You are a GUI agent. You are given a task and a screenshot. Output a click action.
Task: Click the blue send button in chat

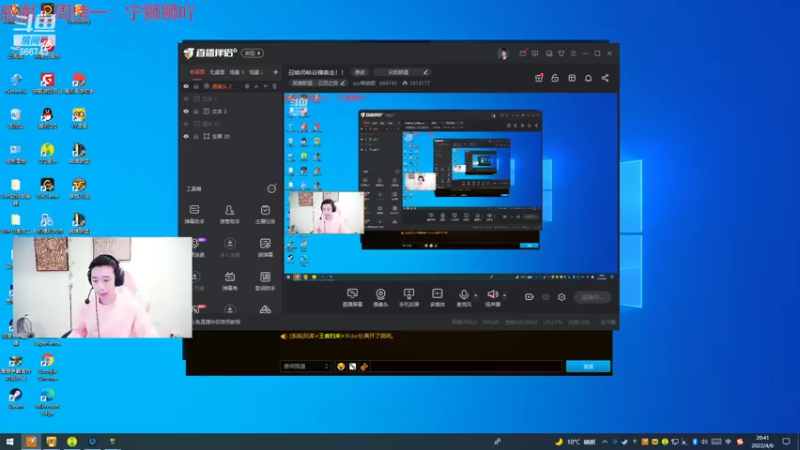(588, 366)
